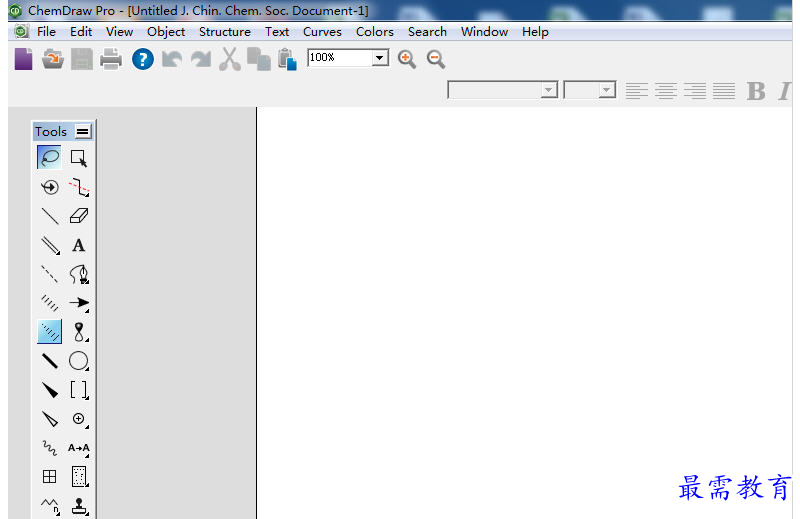The height and width of the screenshot is (519, 800).
Task: Choose the Structure Perspective rotation tool
Action: point(49,187)
